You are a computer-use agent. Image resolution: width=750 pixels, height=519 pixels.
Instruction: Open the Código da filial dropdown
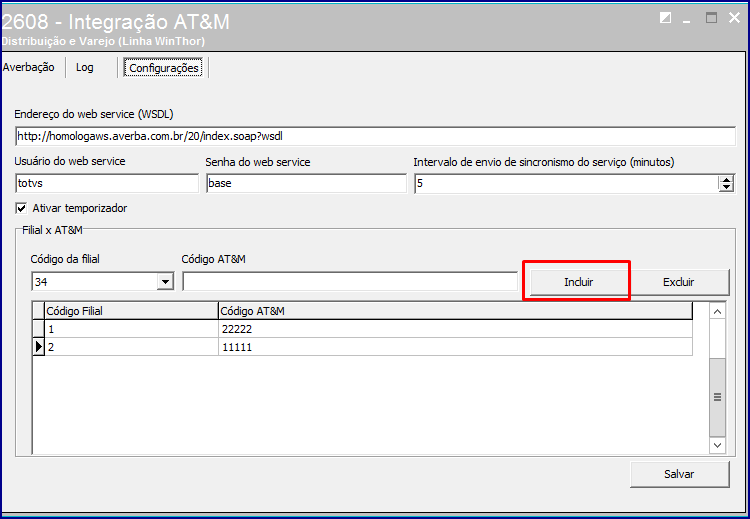click(165, 282)
